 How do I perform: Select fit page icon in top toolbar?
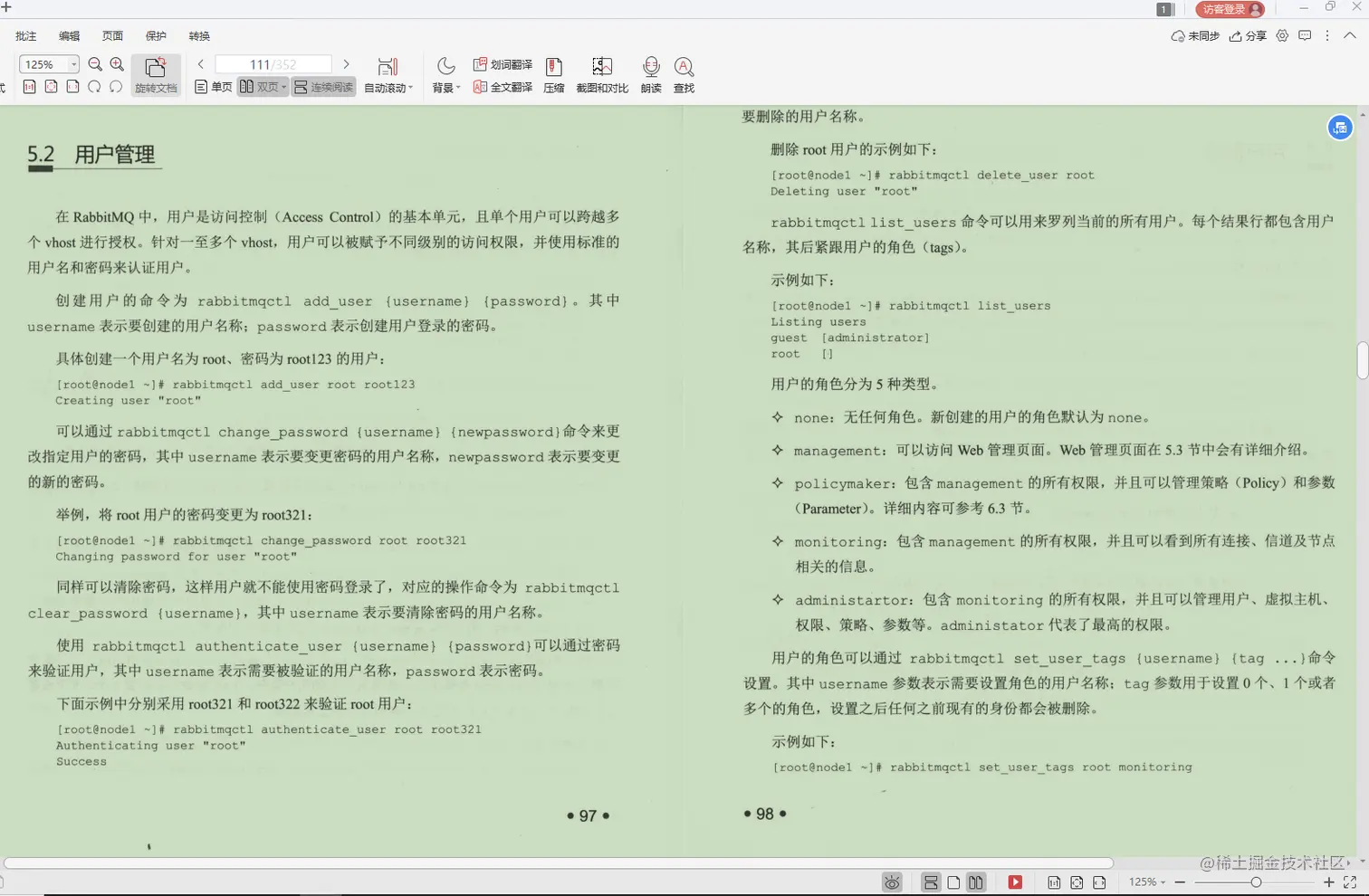click(x=52, y=87)
